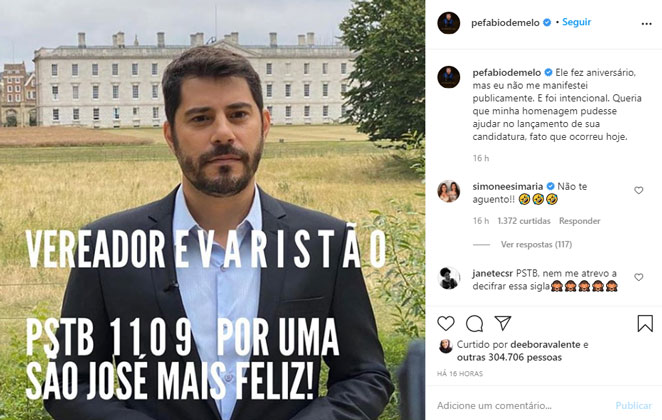
Task: Like the post with the heart icon
Action: tap(446, 323)
